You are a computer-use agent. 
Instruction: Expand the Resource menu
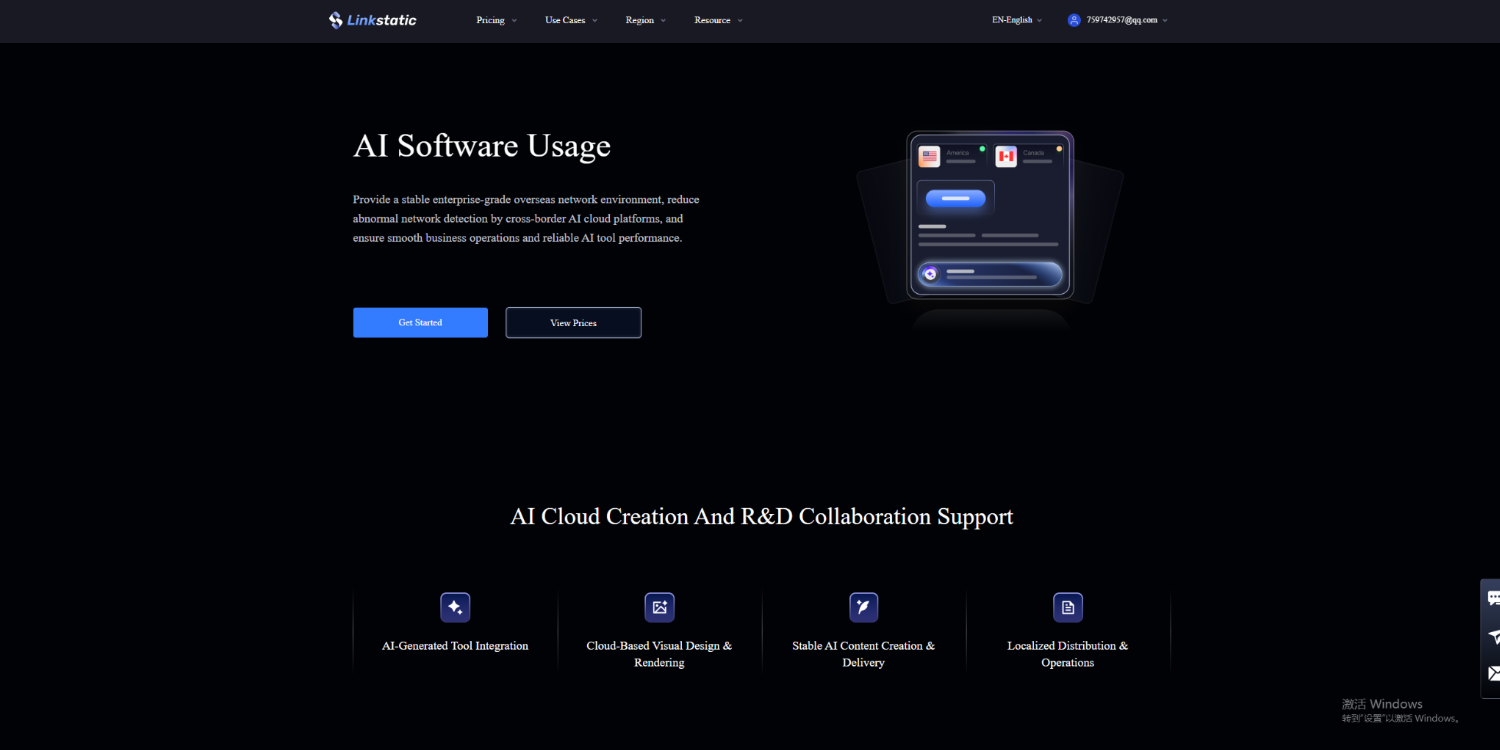click(718, 20)
